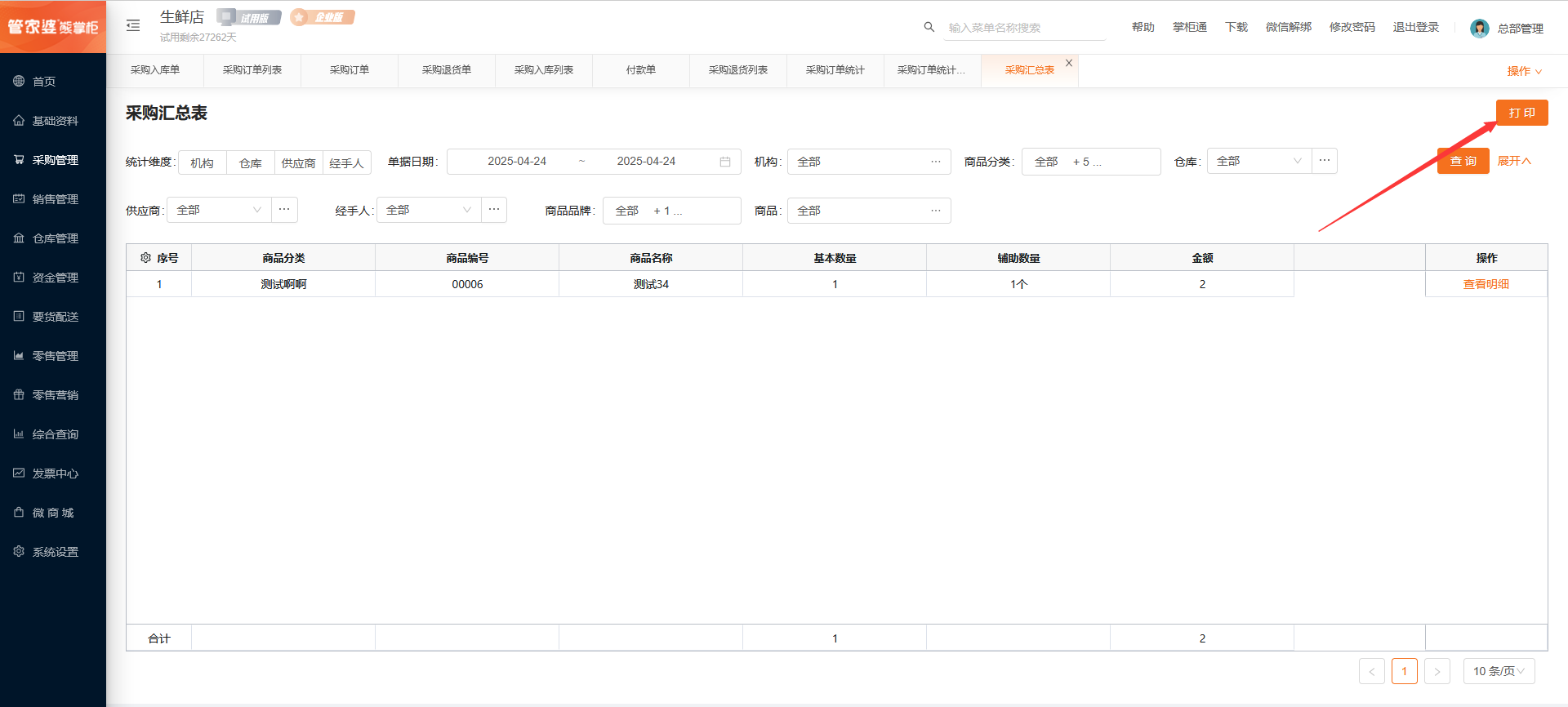Go to the next page arrow
Screen dimensions: 1568x707
[1437, 671]
